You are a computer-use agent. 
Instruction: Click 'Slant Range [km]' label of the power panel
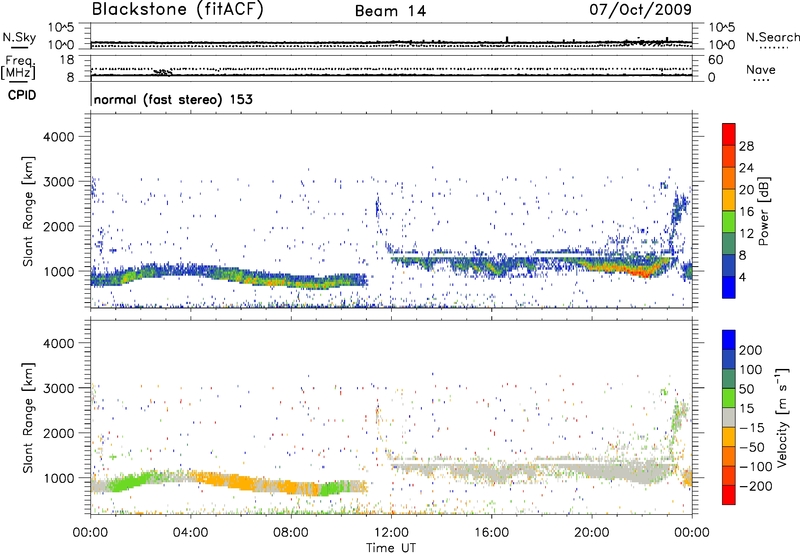click(28, 211)
